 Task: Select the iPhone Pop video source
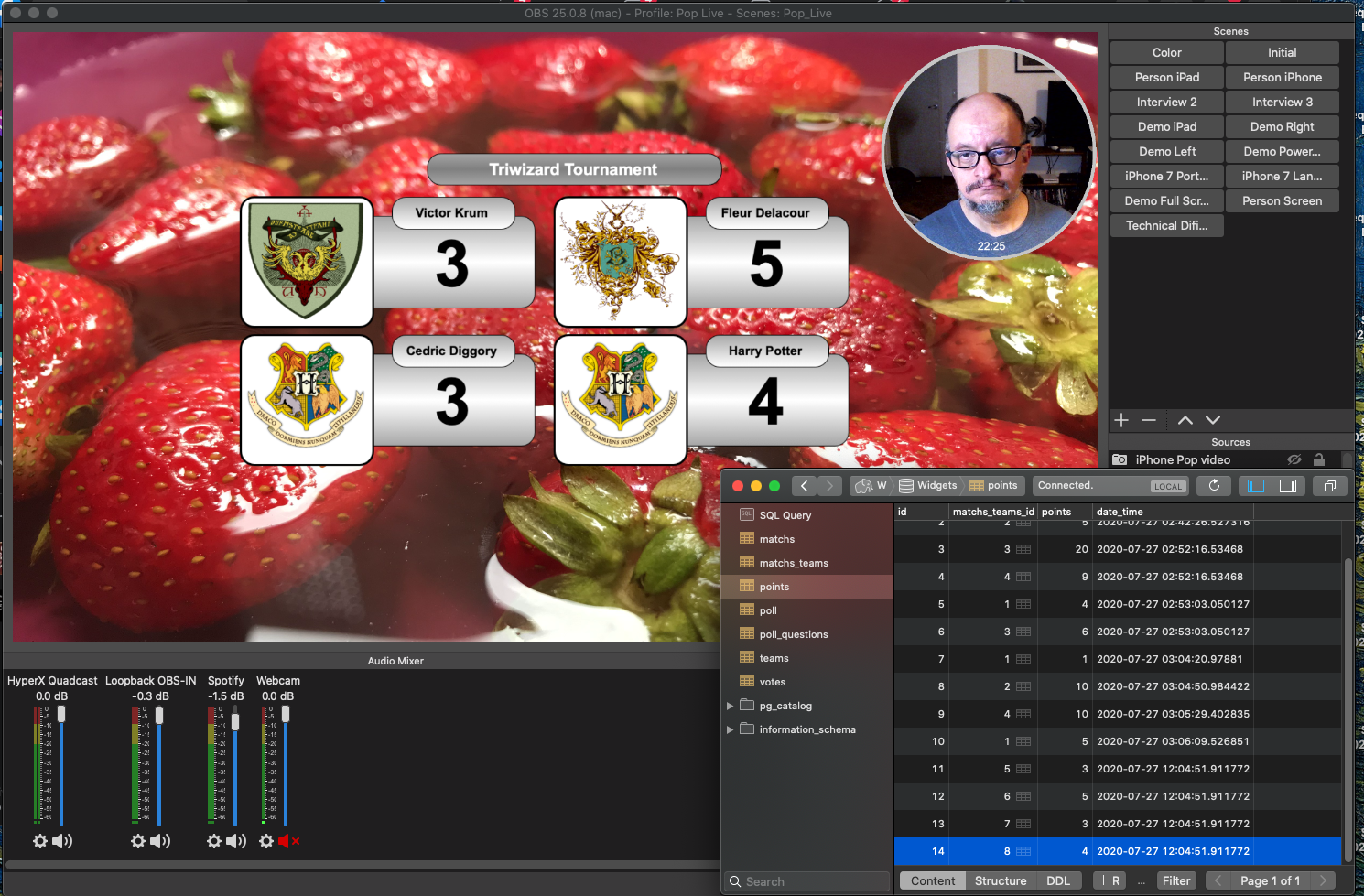coord(1183,459)
